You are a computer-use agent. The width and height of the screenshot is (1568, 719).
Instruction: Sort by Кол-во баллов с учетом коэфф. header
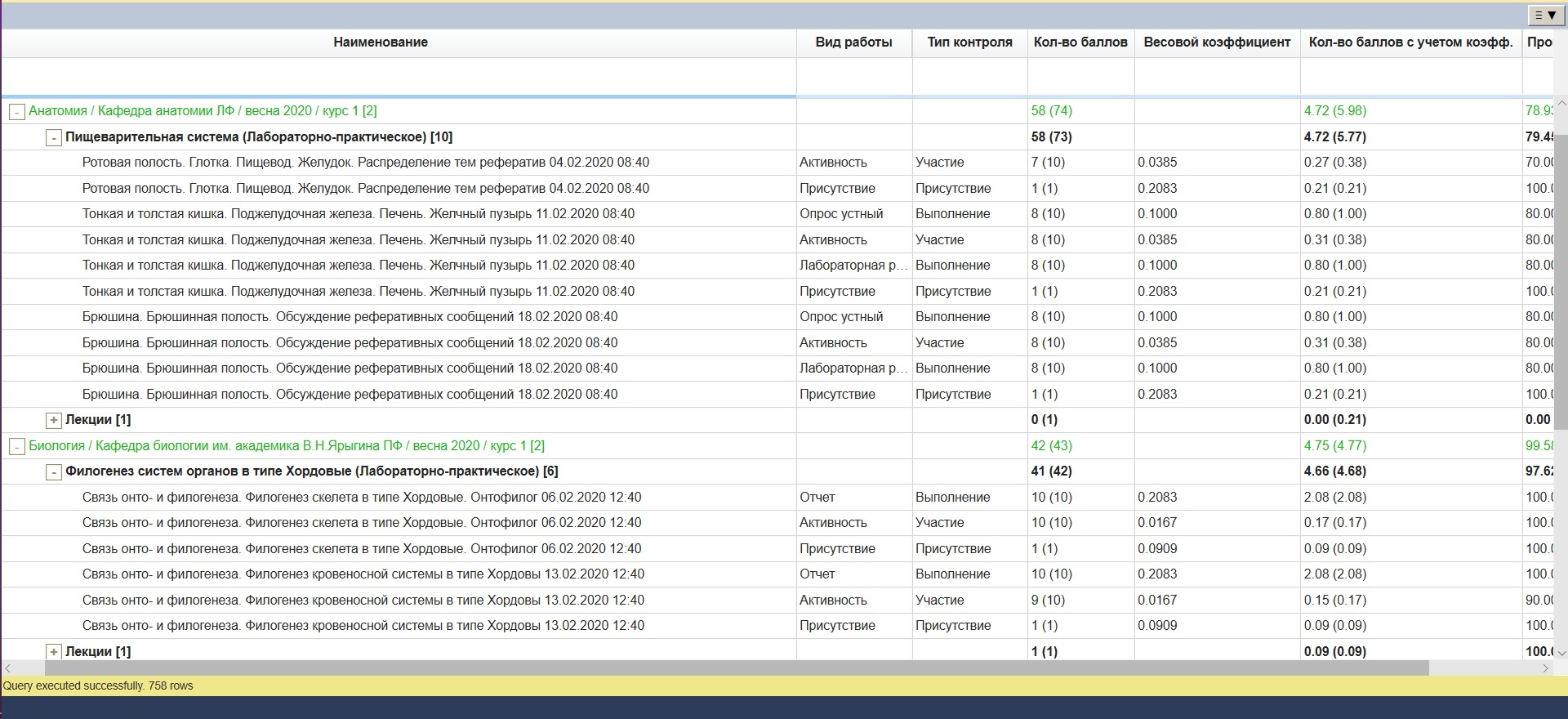tap(1410, 42)
